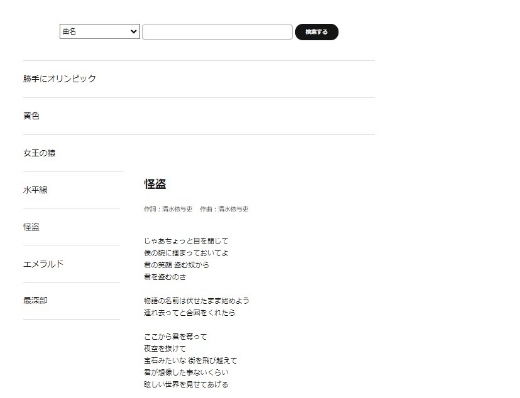Open the 曲名 search type dropdown
The width and height of the screenshot is (520, 398).
(x=99, y=32)
